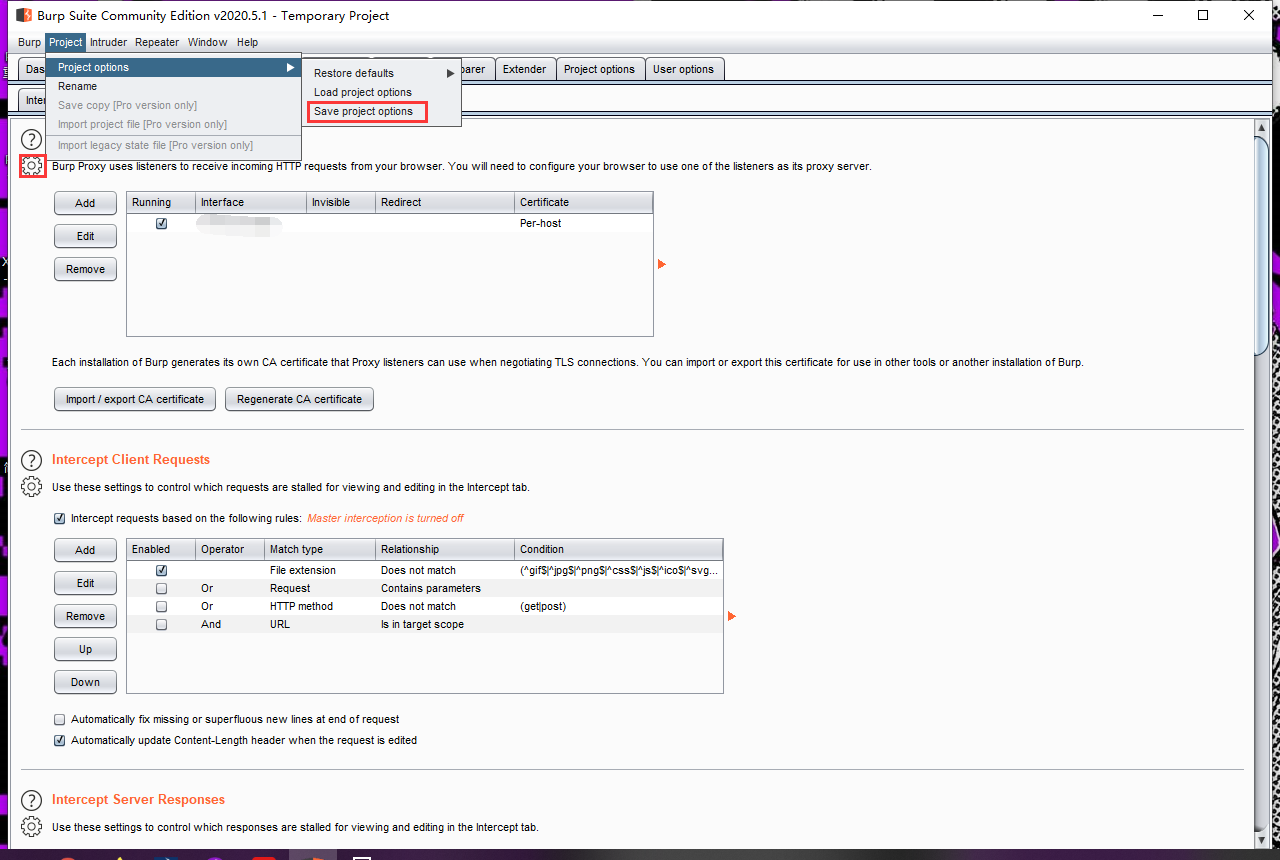Select the 'Per-host' certificate cell
1280x860 pixels.
point(584,223)
